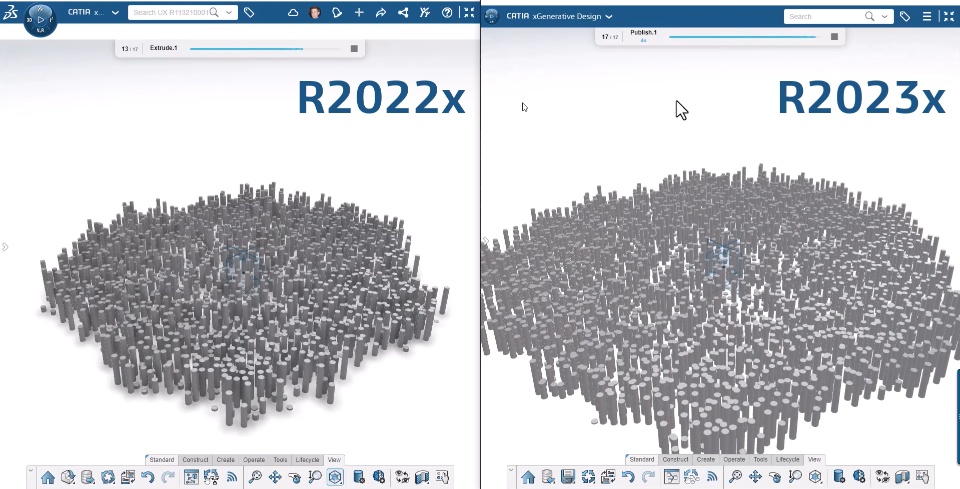Click the tag icon in the R2022x top bar
The width and height of the screenshot is (960, 489).
pyautogui.click(x=249, y=12)
